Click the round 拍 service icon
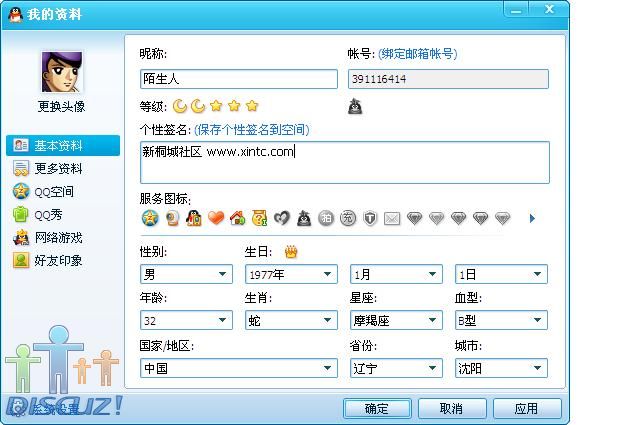Image resolution: width=640 pixels, height=425 pixels. (326, 218)
